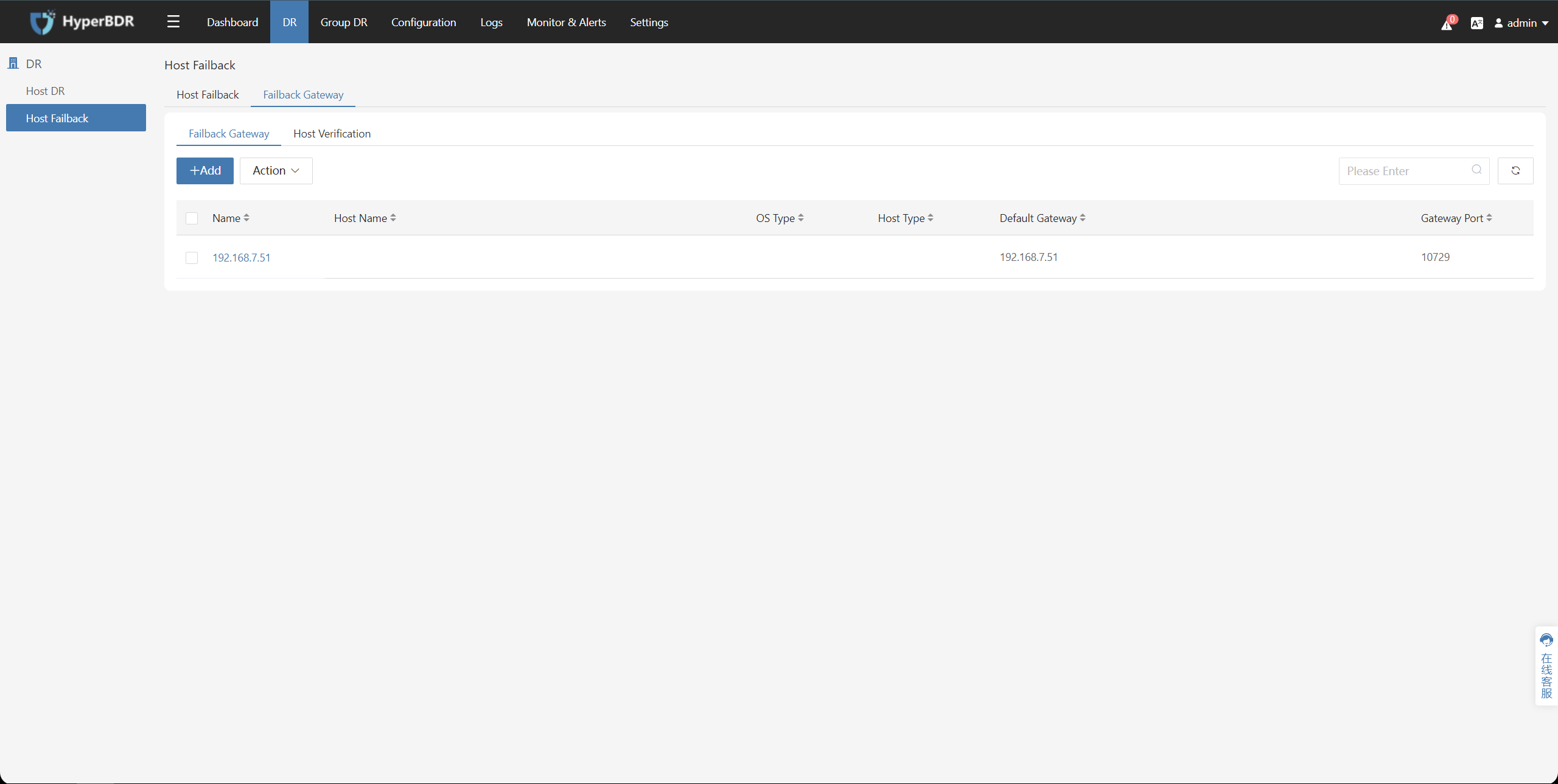Image resolution: width=1558 pixels, height=784 pixels.
Task: Open the 192.168.7.51 gateway link
Action: (241, 258)
